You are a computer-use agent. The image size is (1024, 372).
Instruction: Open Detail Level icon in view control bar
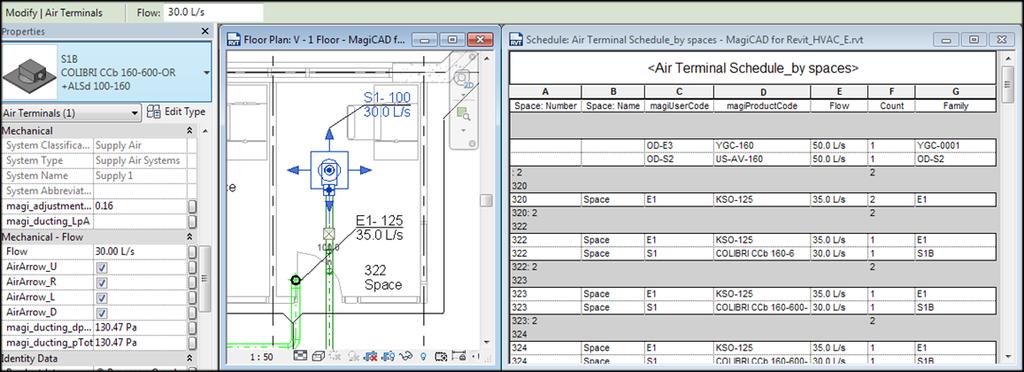point(300,356)
